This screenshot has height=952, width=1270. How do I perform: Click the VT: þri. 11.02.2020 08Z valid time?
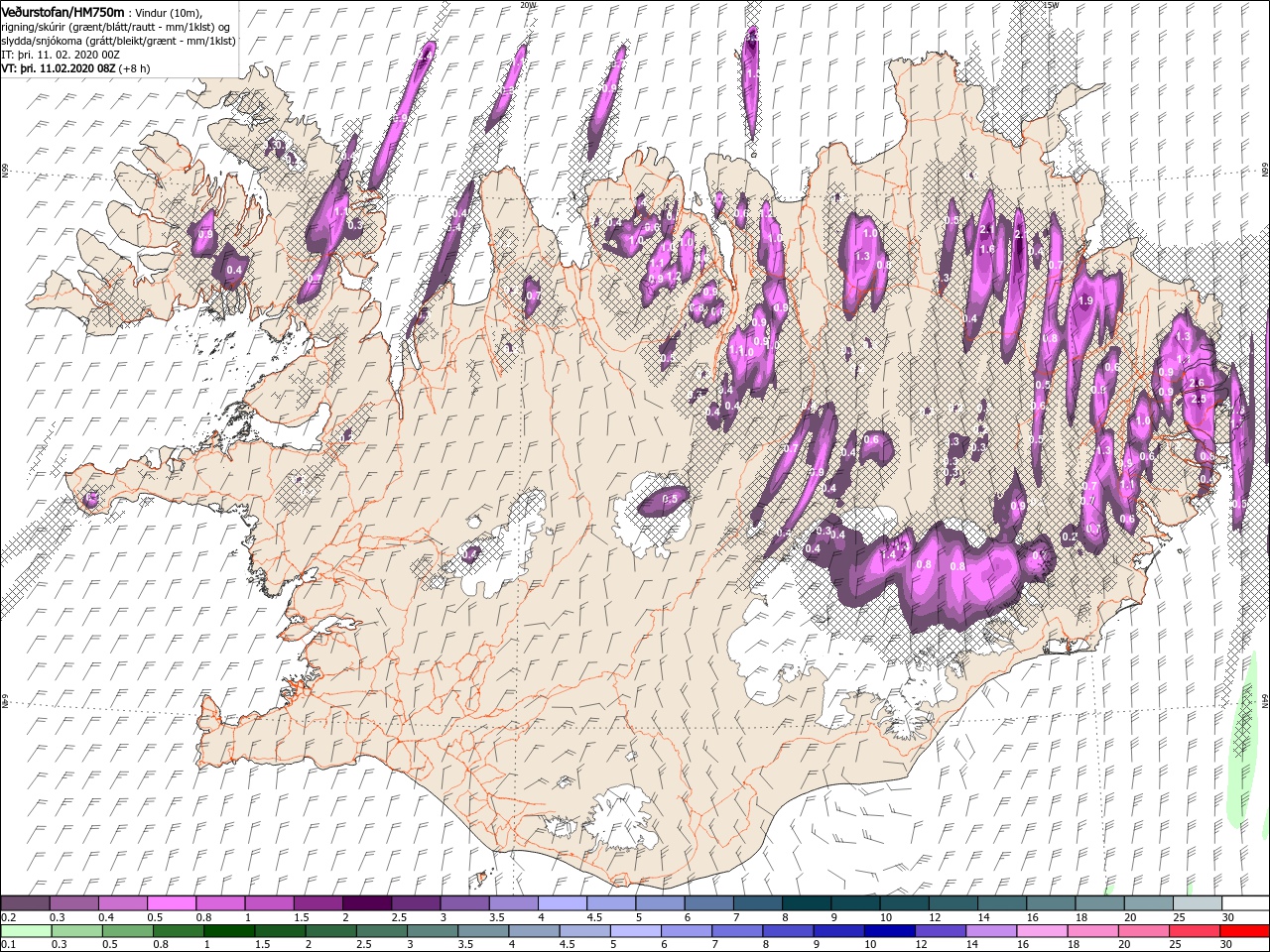pyautogui.click(x=59, y=68)
